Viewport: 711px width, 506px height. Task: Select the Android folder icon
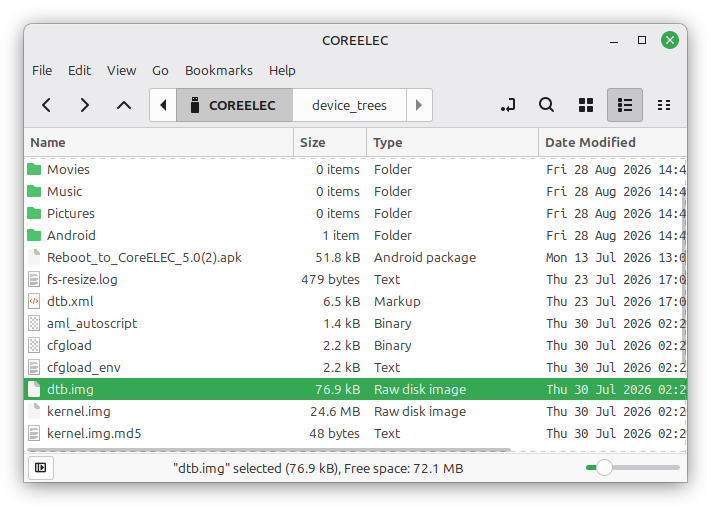coord(34,235)
